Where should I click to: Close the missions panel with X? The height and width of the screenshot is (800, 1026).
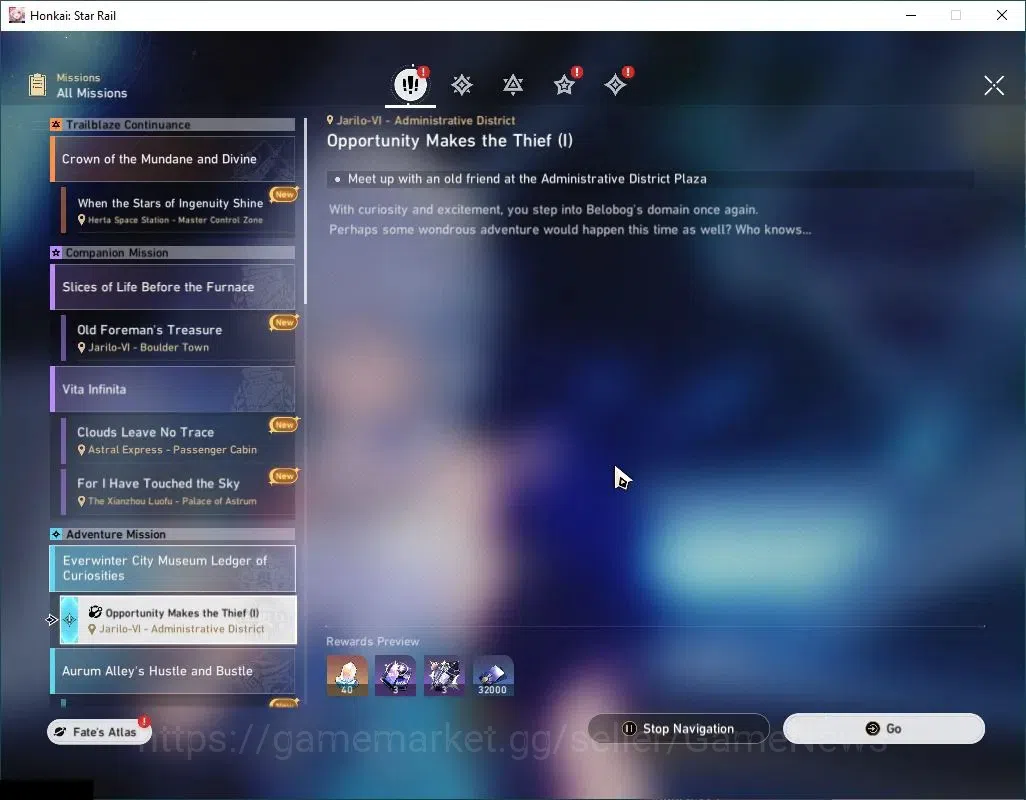994,85
